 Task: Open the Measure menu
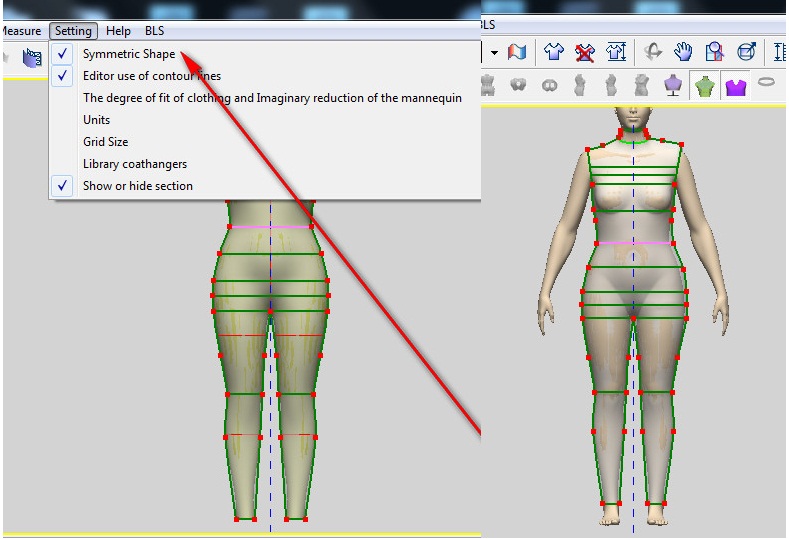[x=20, y=31]
